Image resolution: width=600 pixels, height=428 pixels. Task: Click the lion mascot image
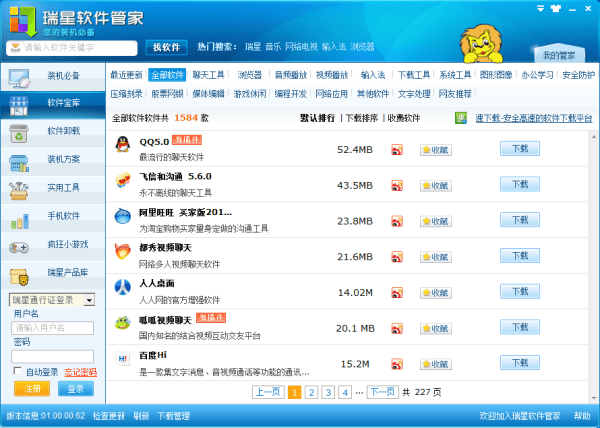coord(482,44)
